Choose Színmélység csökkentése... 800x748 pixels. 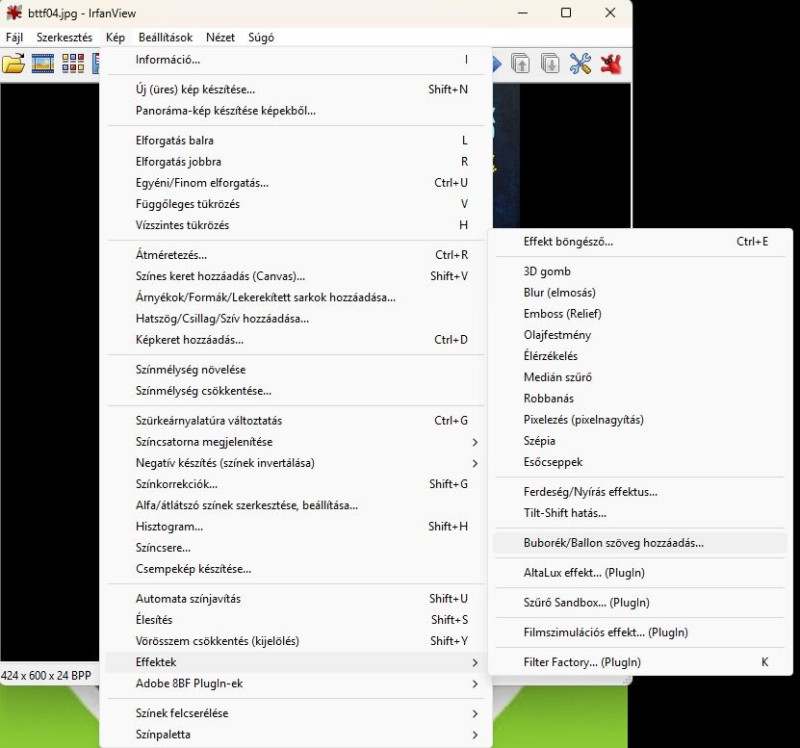(296, 391)
